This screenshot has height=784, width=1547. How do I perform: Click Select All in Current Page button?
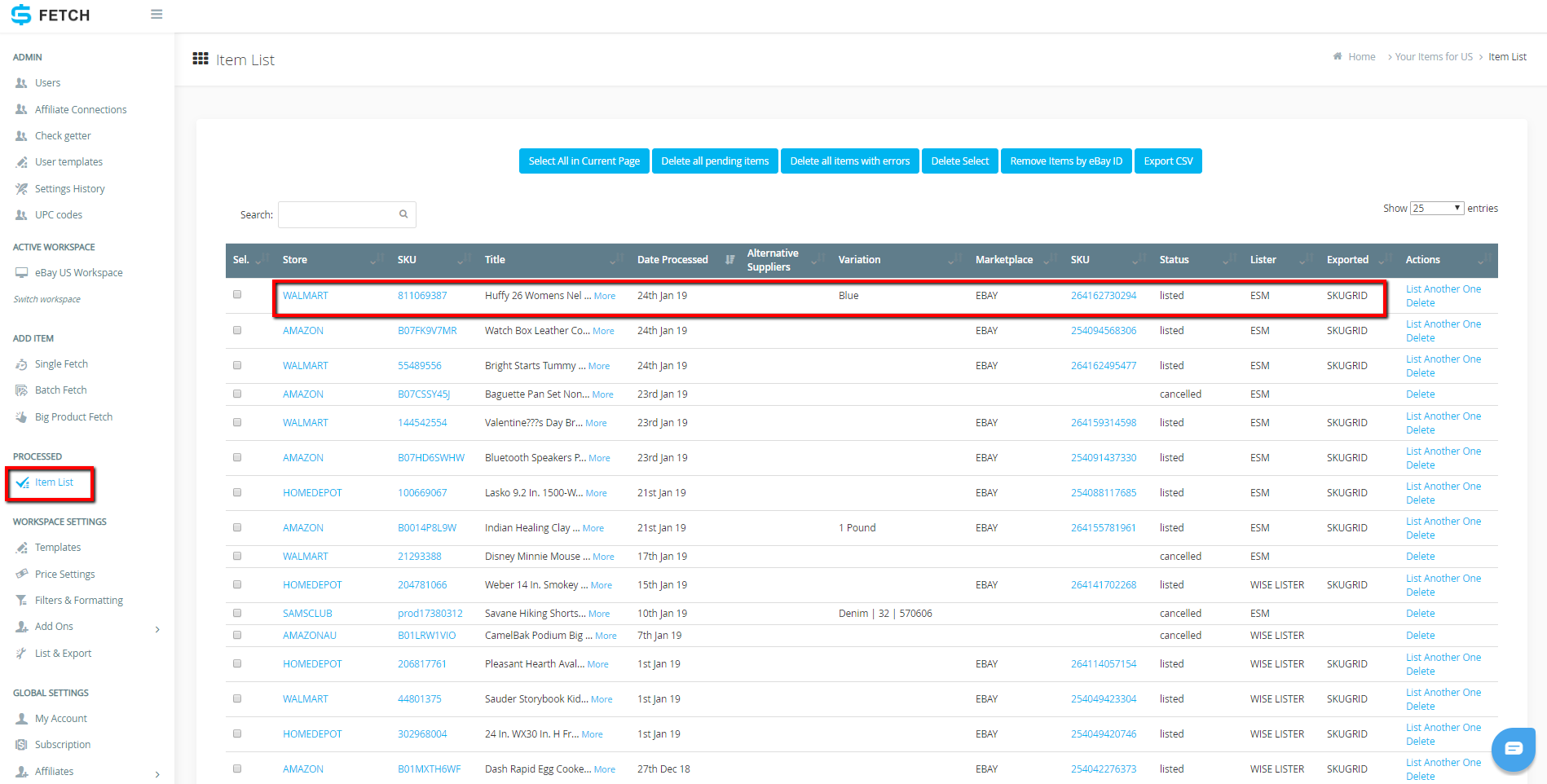[584, 161]
